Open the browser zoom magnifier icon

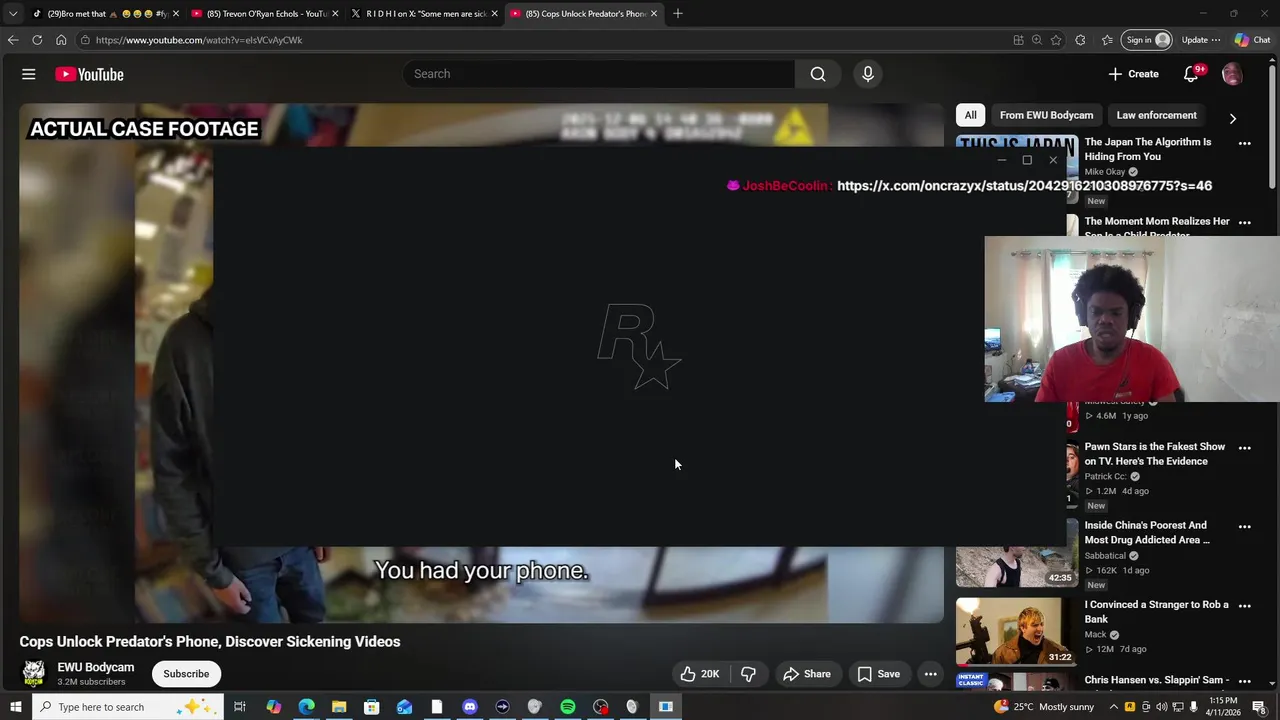(x=1037, y=40)
